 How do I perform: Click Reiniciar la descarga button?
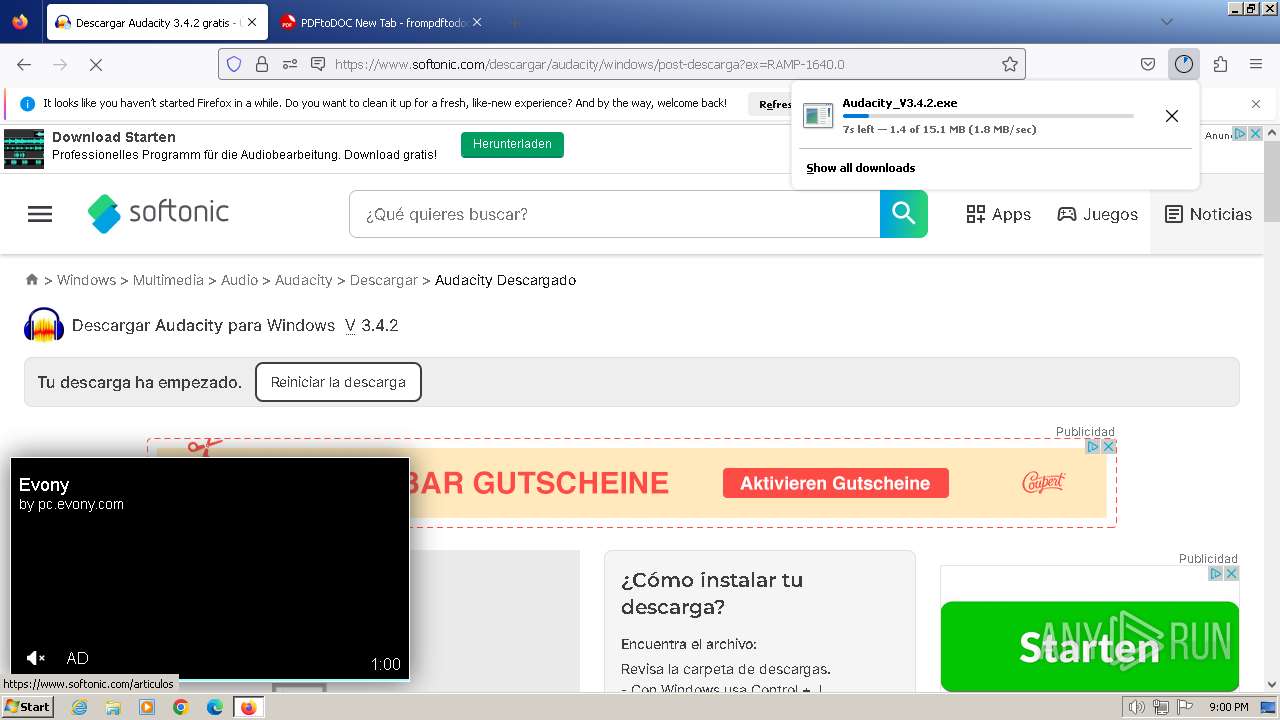tap(338, 382)
